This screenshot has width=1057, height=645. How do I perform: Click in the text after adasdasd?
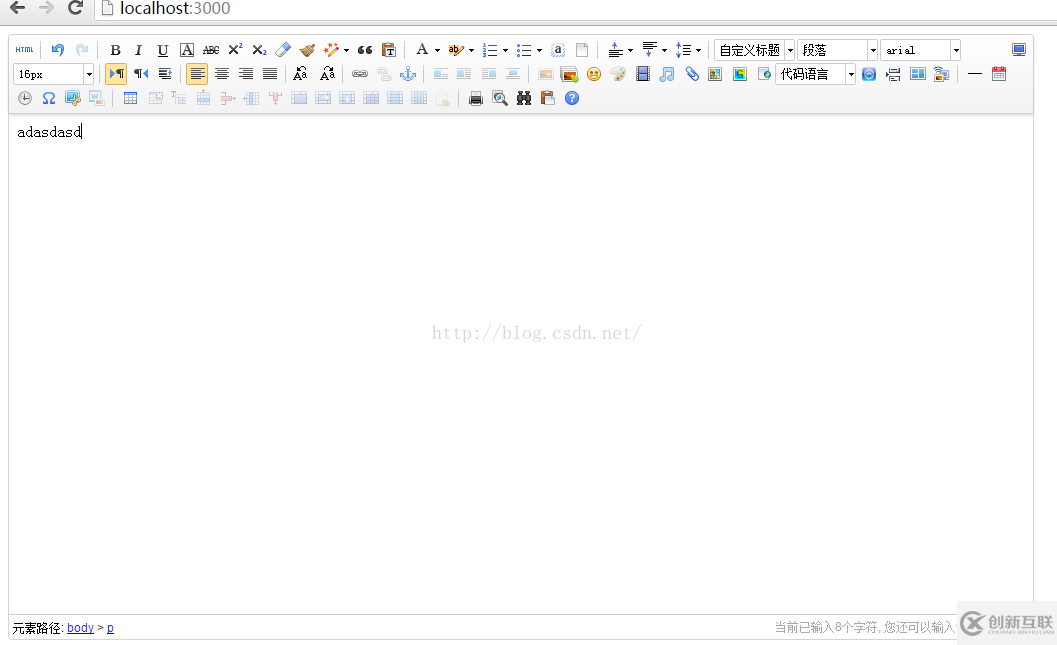pyautogui.click(x=82, y=132)
